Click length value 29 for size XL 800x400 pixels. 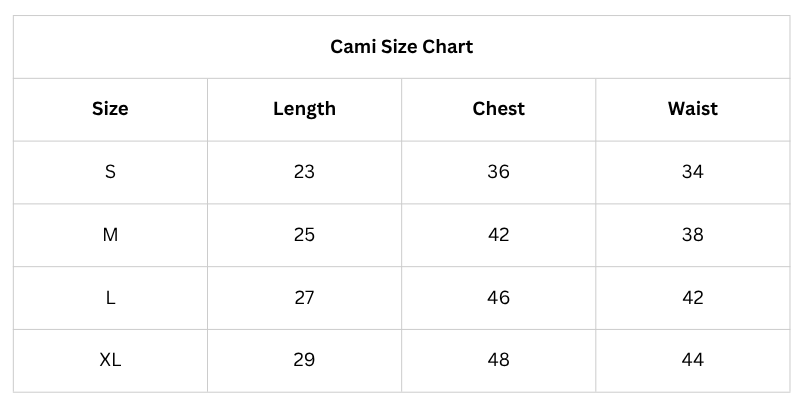[304, 360]
